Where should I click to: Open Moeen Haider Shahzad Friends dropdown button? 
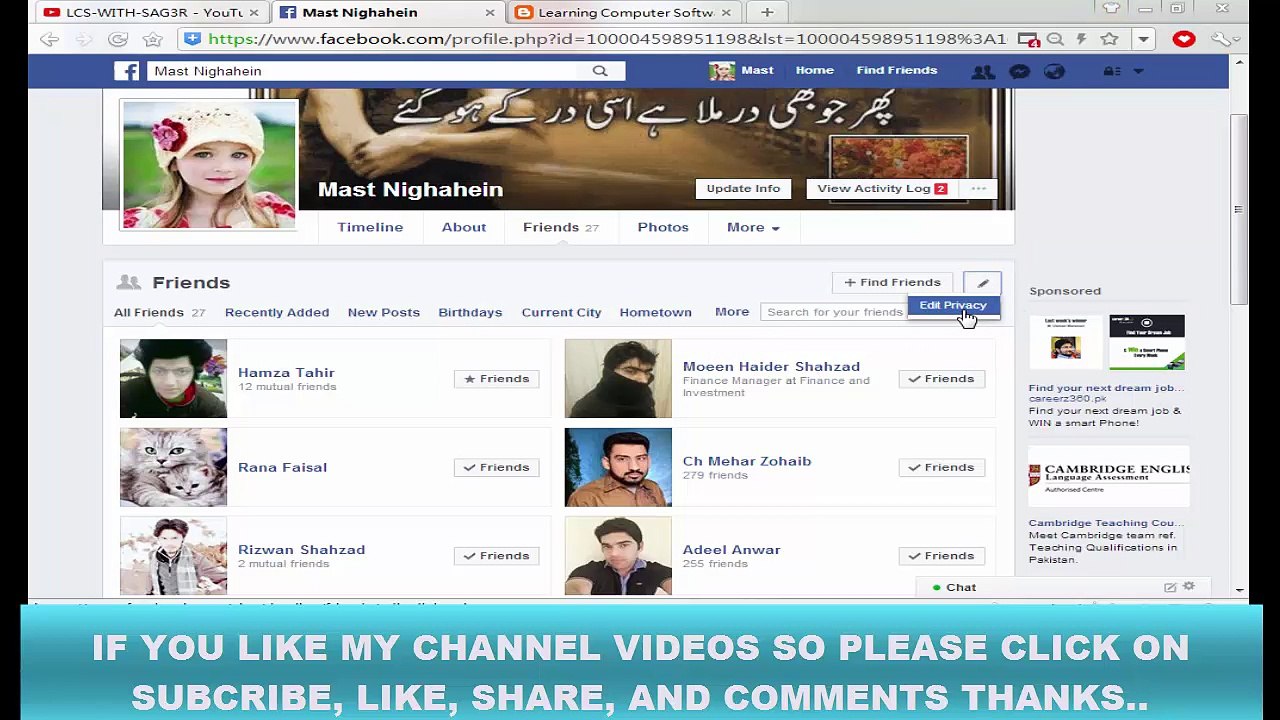point(942,379)
